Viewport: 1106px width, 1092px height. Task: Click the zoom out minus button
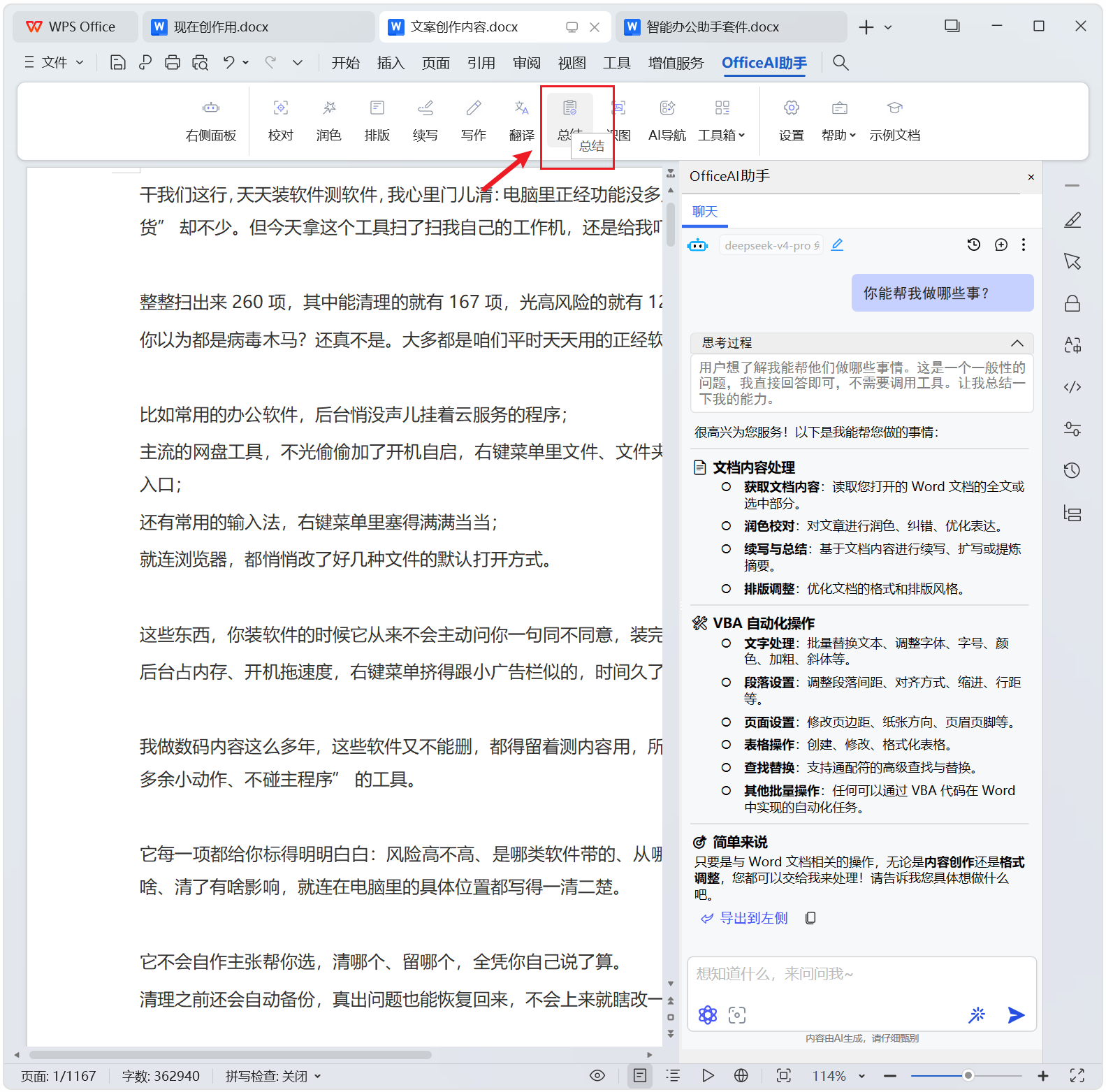click(889, 1076)
